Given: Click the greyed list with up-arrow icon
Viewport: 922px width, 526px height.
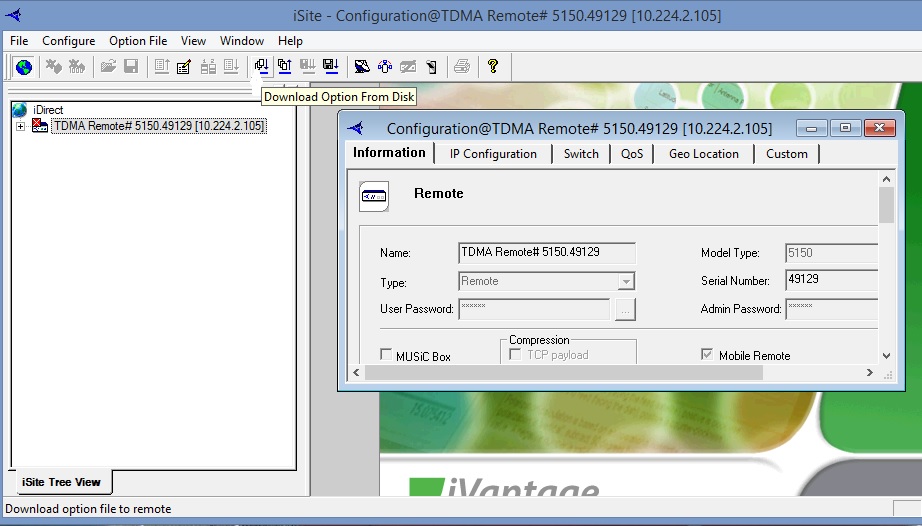Looking at the screenshot, I should [x=162, y=66].
